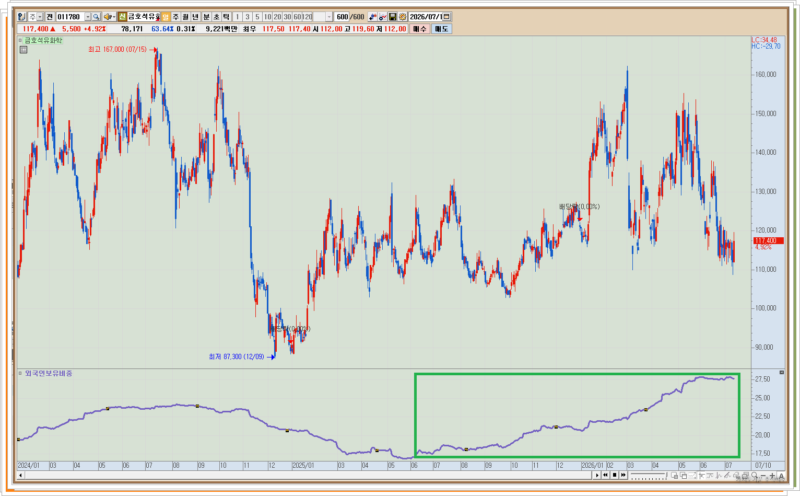Screen dimensions: 800x496
Task: Click the 2026/07/1 date field
Action: [426, 17]
